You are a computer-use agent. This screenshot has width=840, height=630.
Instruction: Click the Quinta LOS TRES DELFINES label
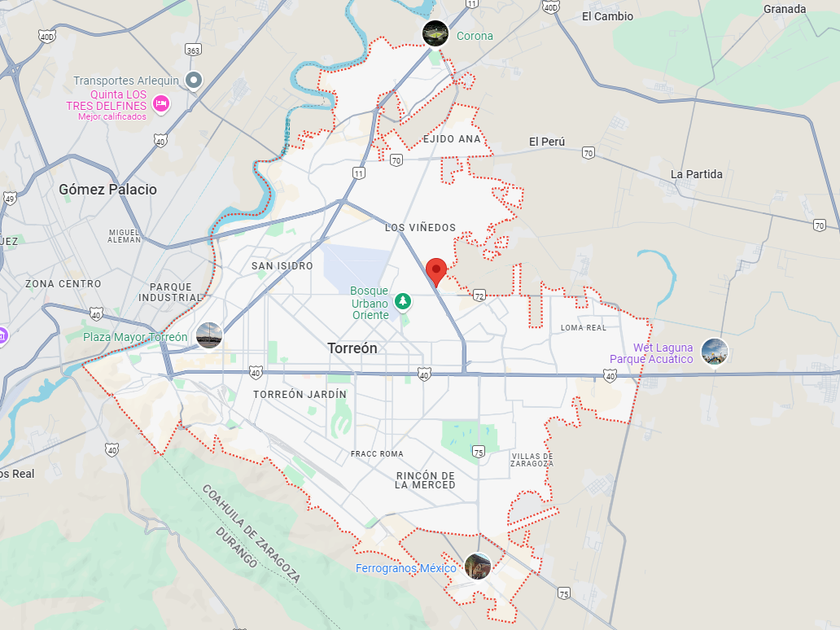point(106,100)
